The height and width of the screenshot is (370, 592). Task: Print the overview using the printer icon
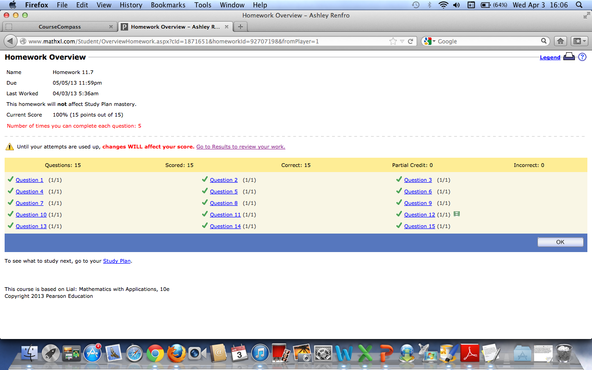click(569, 57)
